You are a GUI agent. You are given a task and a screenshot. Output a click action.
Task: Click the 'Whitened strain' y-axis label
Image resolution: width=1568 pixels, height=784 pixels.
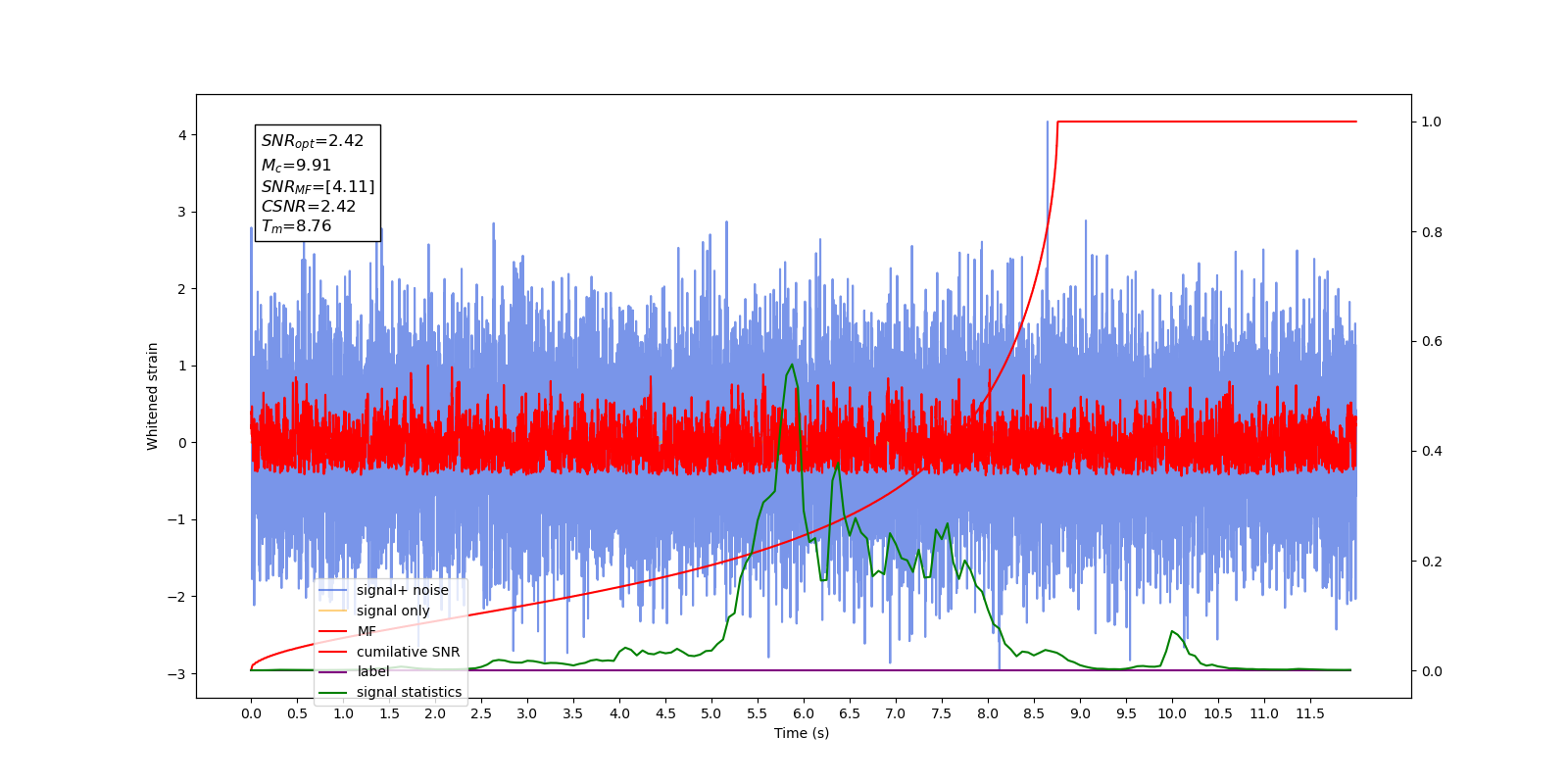coord(152,396)
